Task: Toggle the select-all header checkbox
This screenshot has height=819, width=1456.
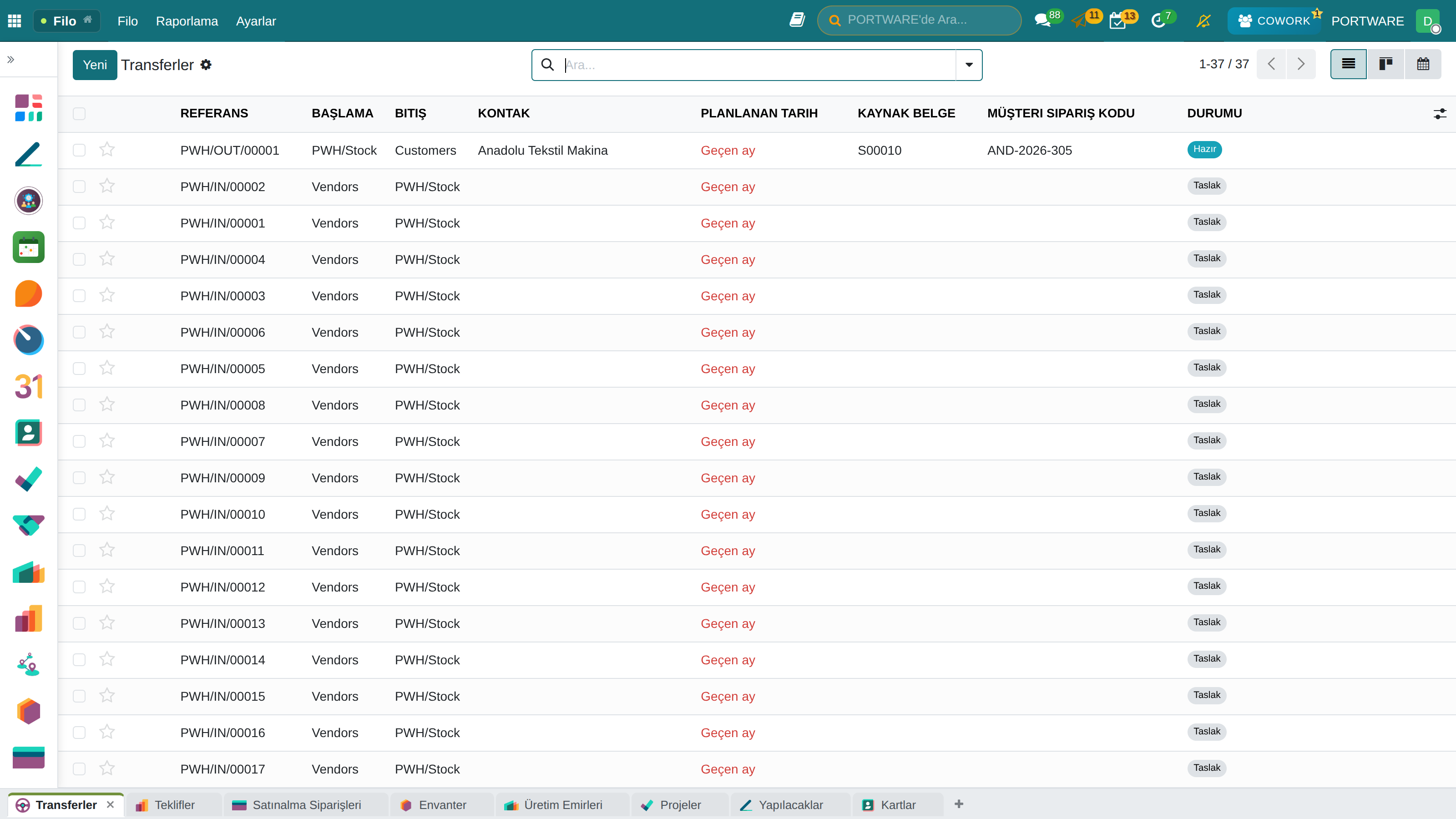Action: coord(79,114)
